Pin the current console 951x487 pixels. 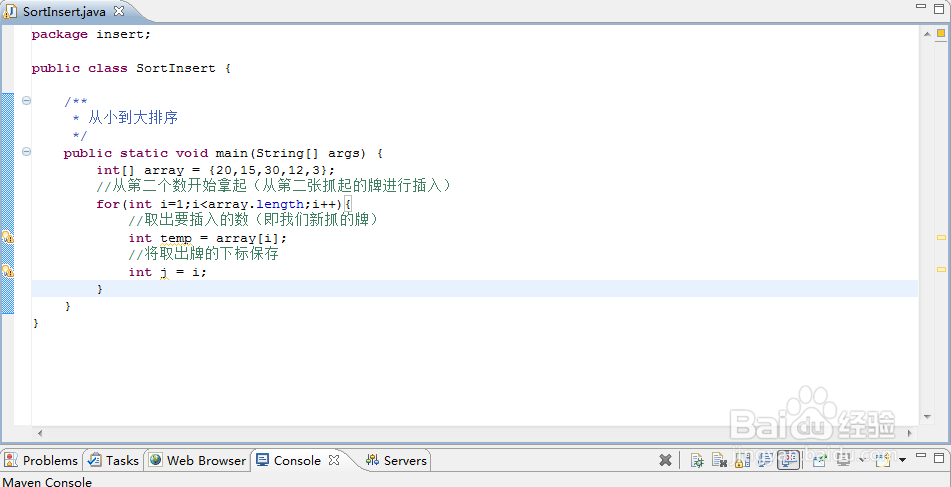(x=820, y=460)
